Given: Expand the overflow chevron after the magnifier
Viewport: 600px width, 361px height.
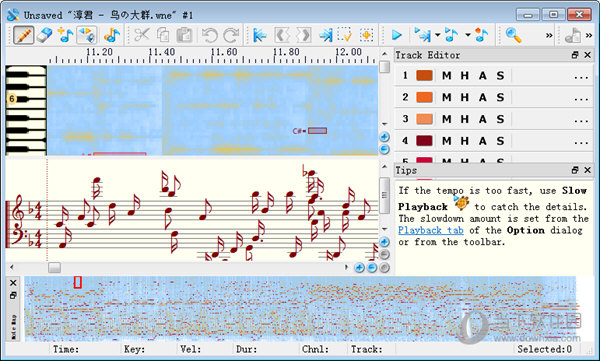Looking at the screenshot, I should pyautogui.click(x=549, y=36).
